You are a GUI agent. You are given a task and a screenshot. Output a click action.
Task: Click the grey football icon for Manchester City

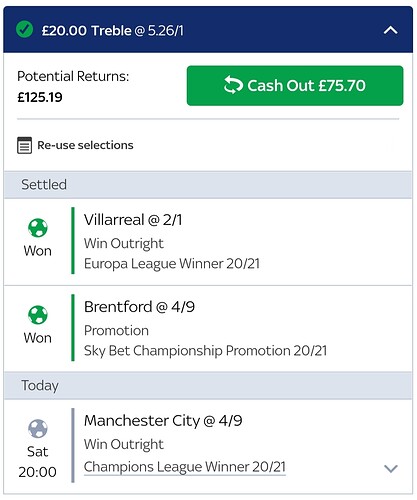(x=38, y=429)
